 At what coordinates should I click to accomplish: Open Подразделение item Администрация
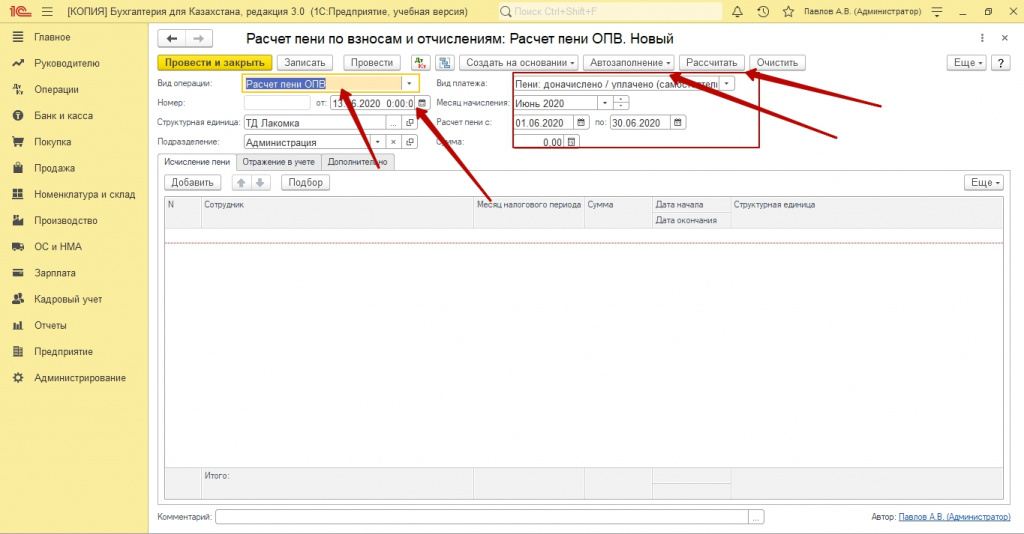[410, 142]
